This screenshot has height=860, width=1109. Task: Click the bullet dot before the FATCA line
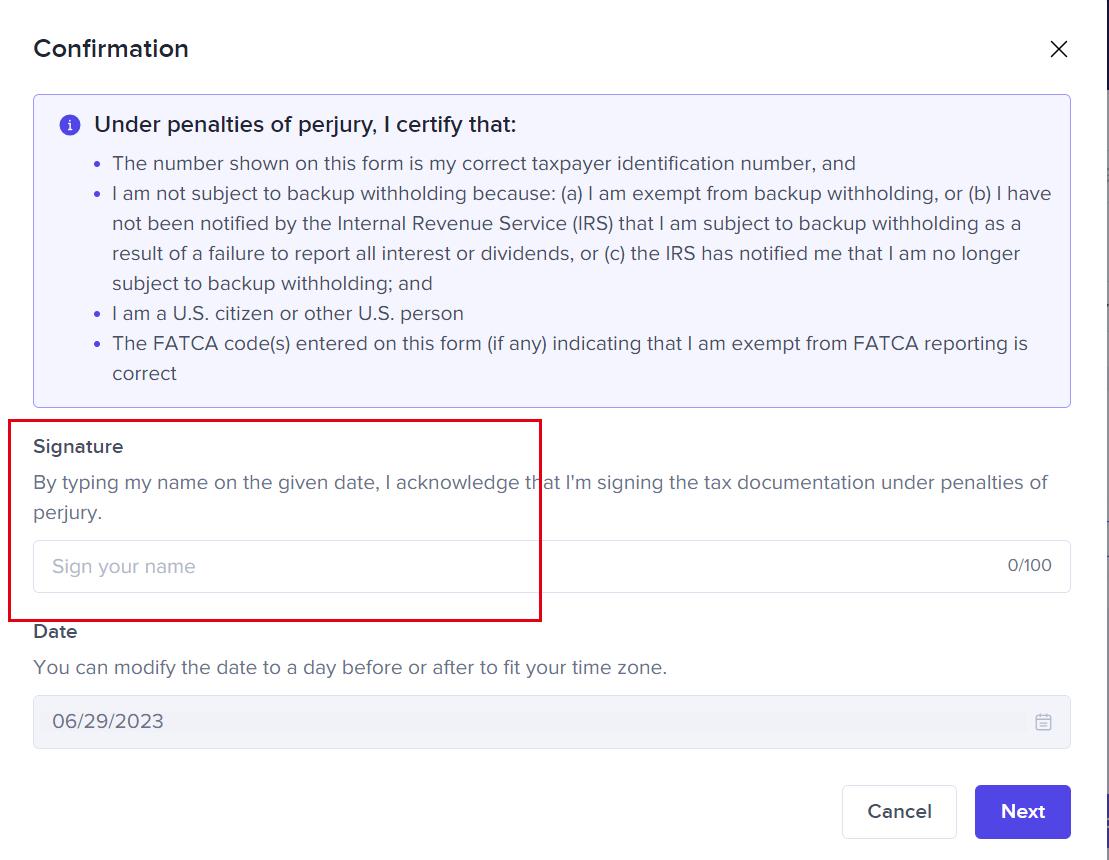tap(98, 344)
